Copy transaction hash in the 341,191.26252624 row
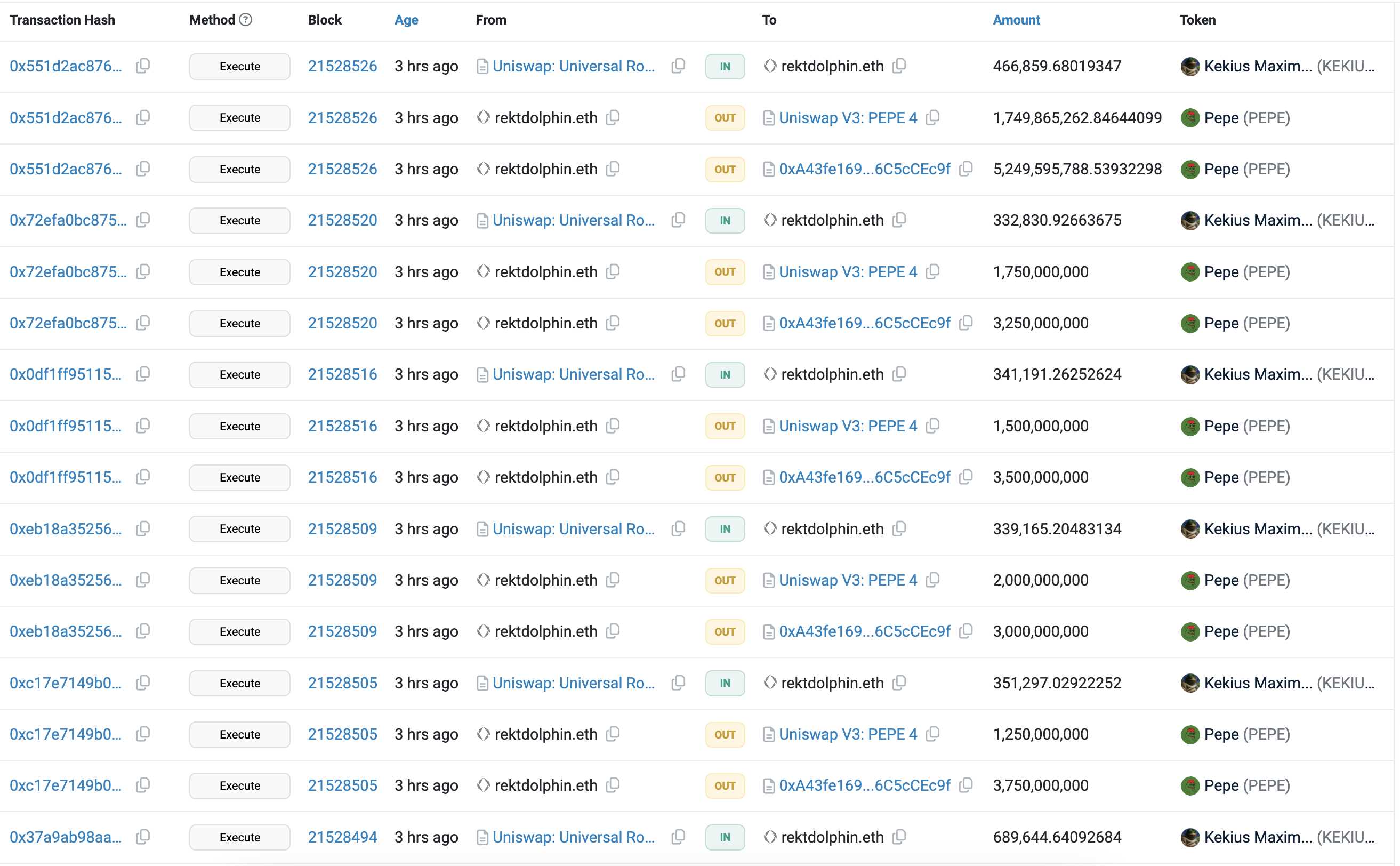The height and width of the screenshot is (866, 1400). pos(143,374)
